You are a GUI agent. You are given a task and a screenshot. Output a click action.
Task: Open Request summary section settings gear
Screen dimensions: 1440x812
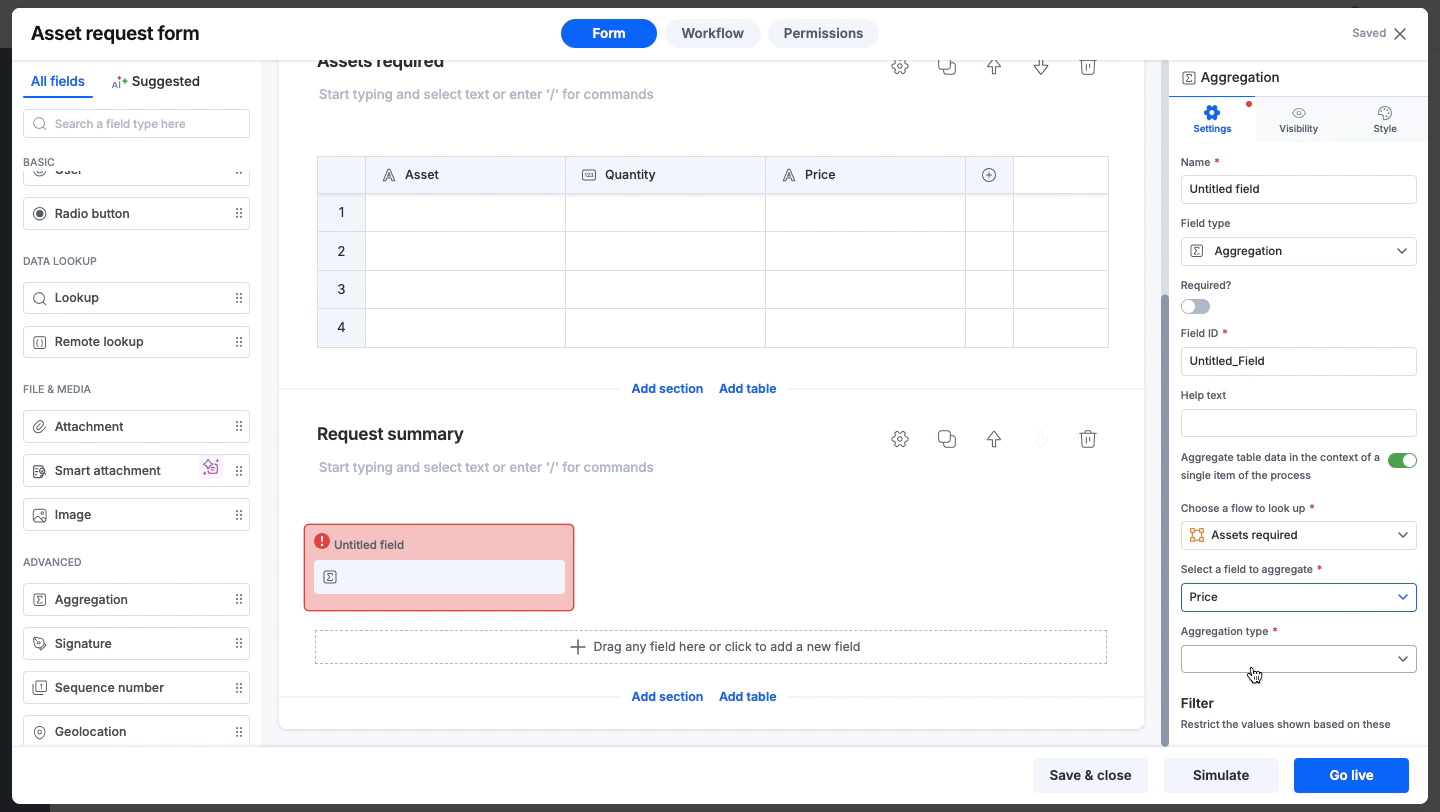[x=900, y=439]
